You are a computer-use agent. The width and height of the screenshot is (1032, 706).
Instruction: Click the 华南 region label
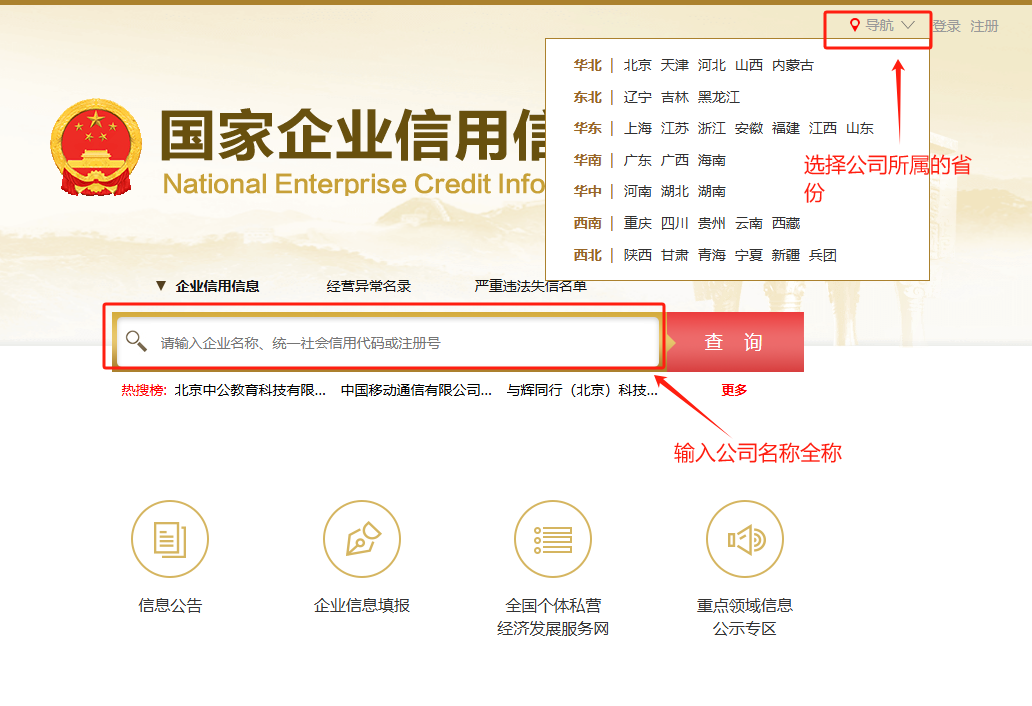pos(588,160)
